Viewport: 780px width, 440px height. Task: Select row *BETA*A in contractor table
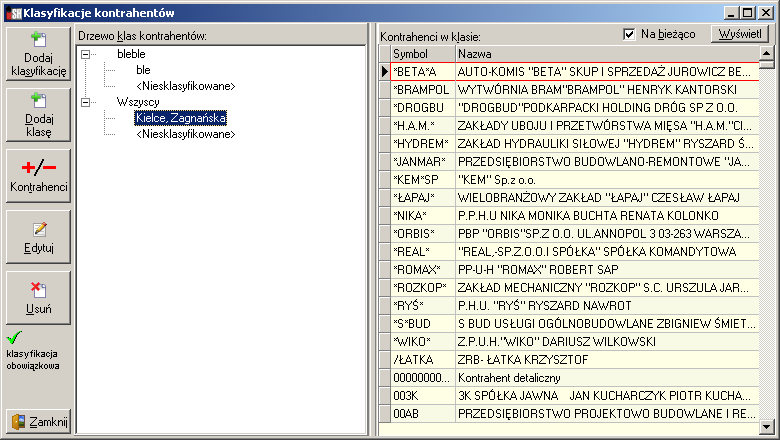[x=575, y=72]
